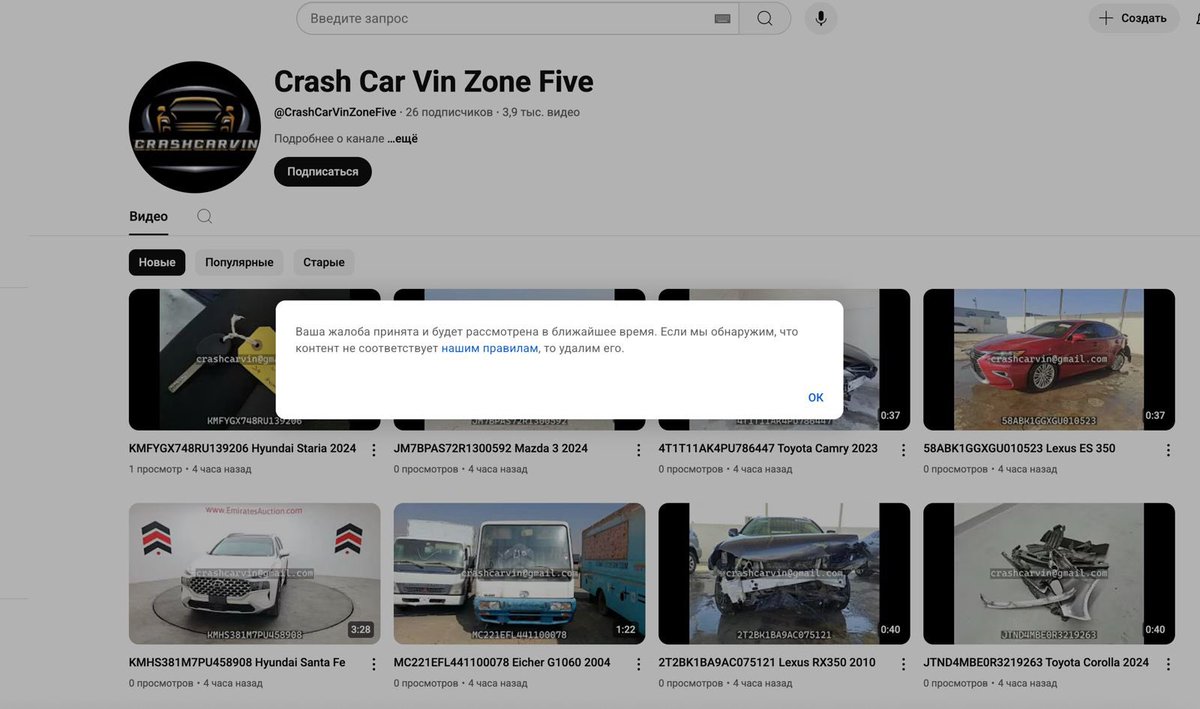Screen dimensions: 1200x709
Task: Click the Создать button
Action: pyautogui.click(x=1133, y=18)
